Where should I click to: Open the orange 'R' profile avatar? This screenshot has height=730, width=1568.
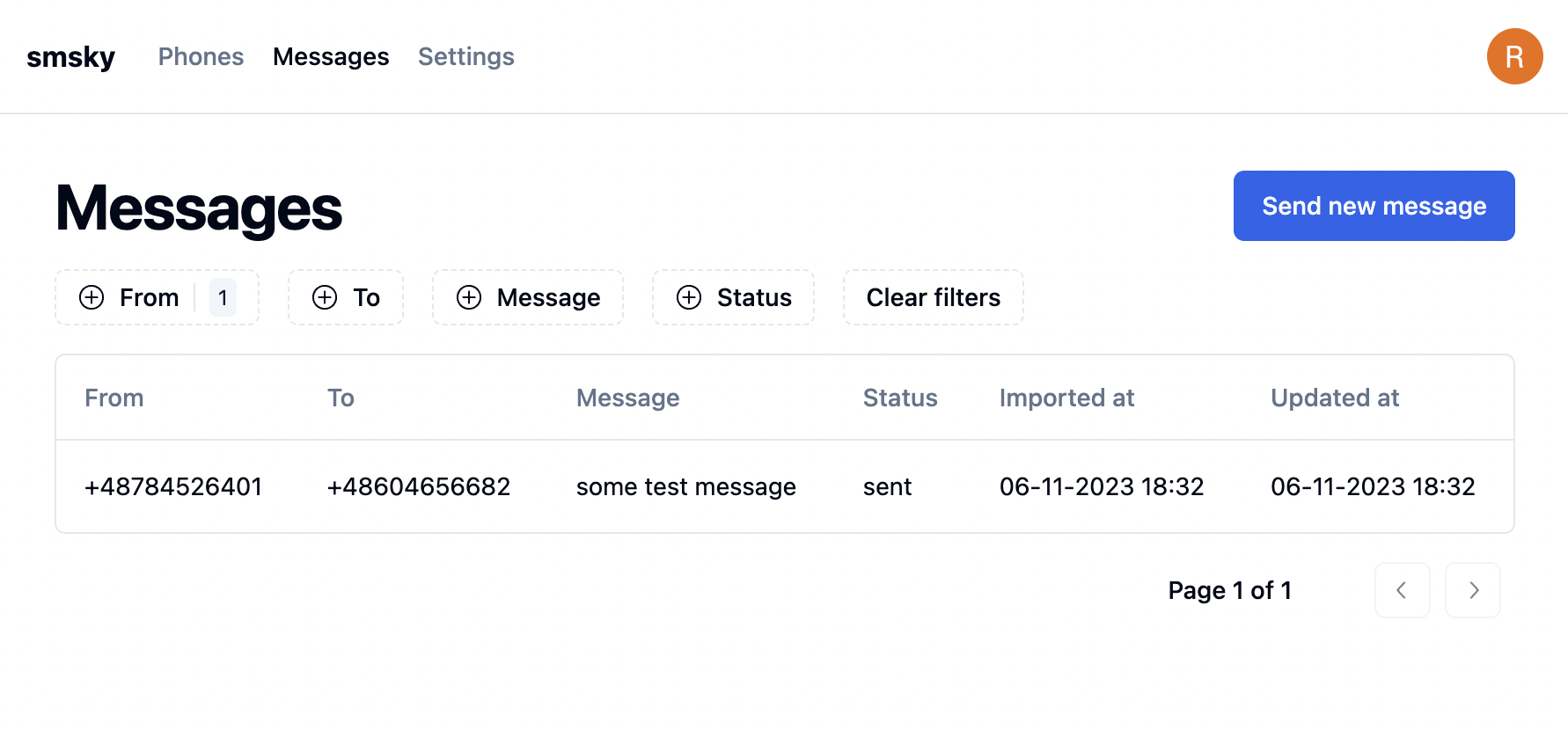coord(1514,56)
